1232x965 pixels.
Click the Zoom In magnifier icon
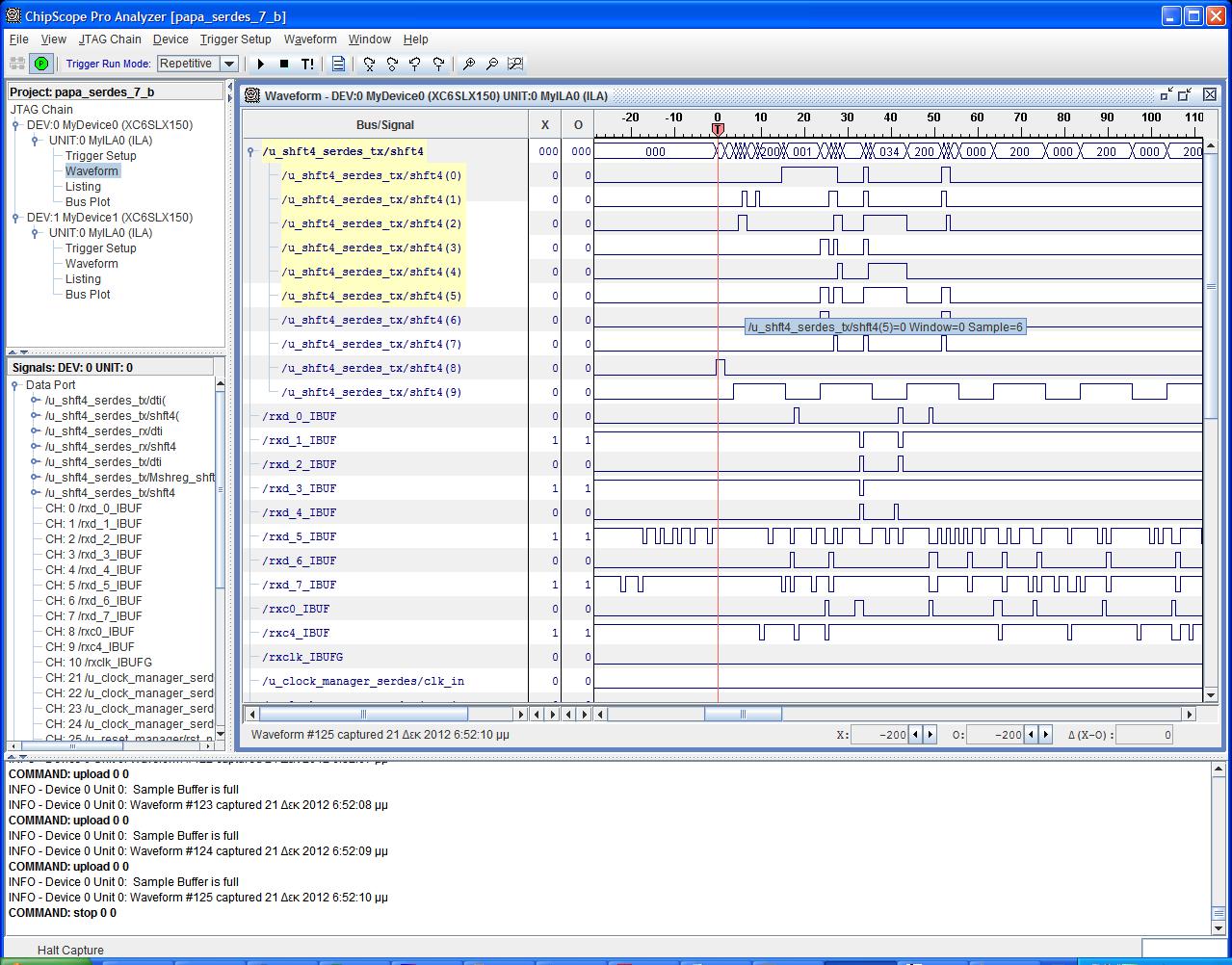(x=469, y=64)
